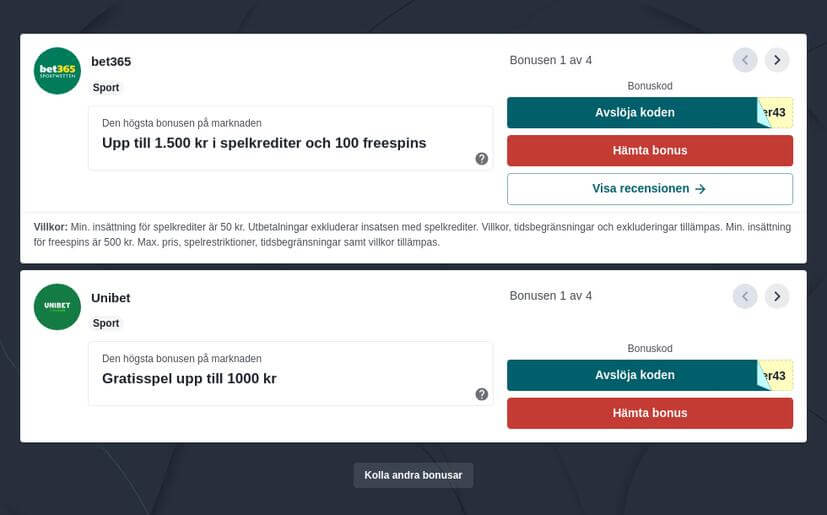Click the help icon in bet365 offer
The width and height of the screenshot is (827, 515).
[482, 159]
